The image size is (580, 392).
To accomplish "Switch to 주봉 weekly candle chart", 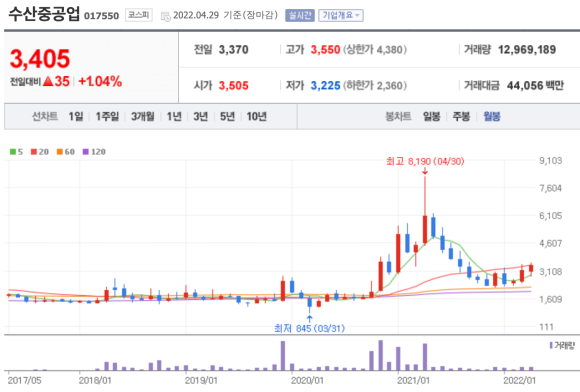I will (x=461, y=116).
